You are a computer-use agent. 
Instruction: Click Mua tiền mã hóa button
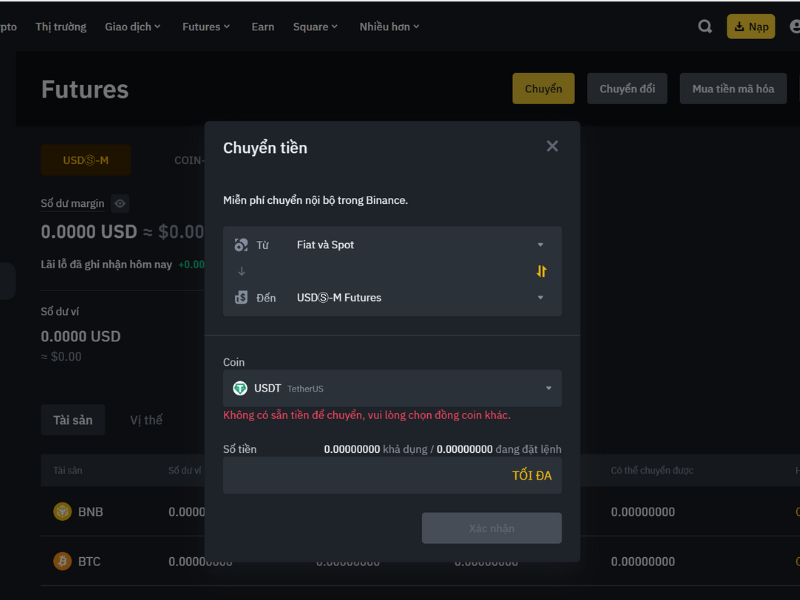733,89
